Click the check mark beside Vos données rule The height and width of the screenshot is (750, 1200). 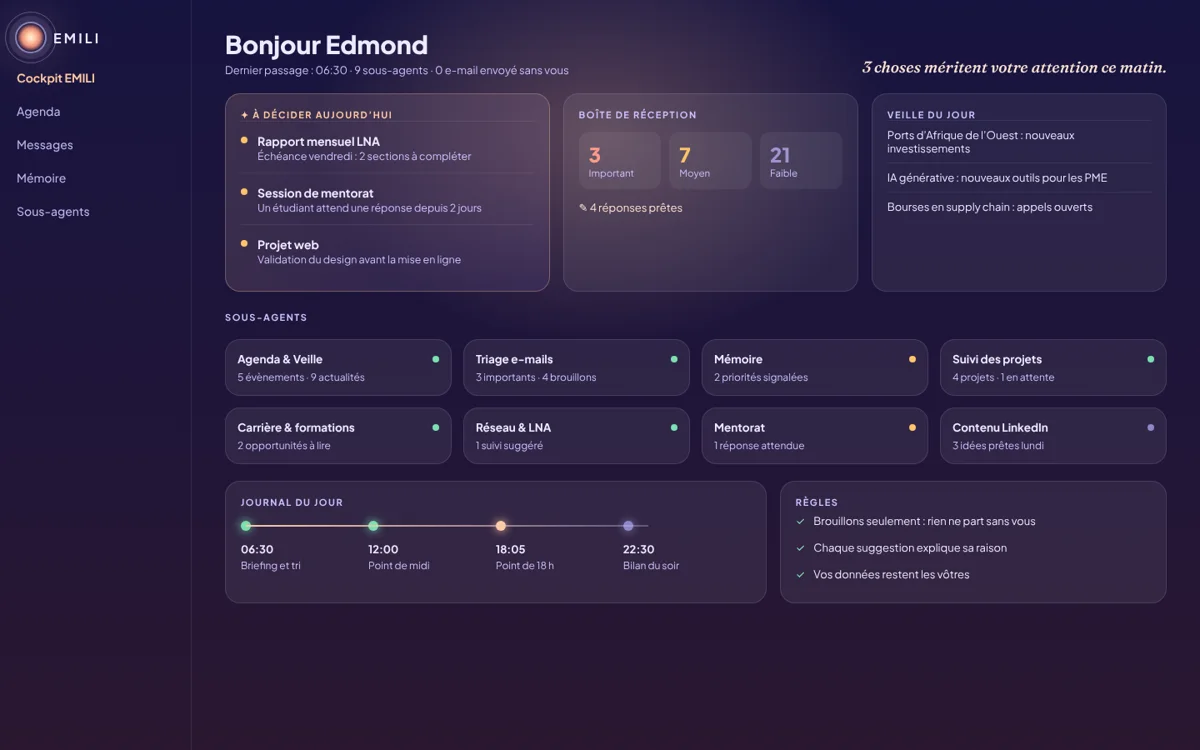tap(800, 575)
